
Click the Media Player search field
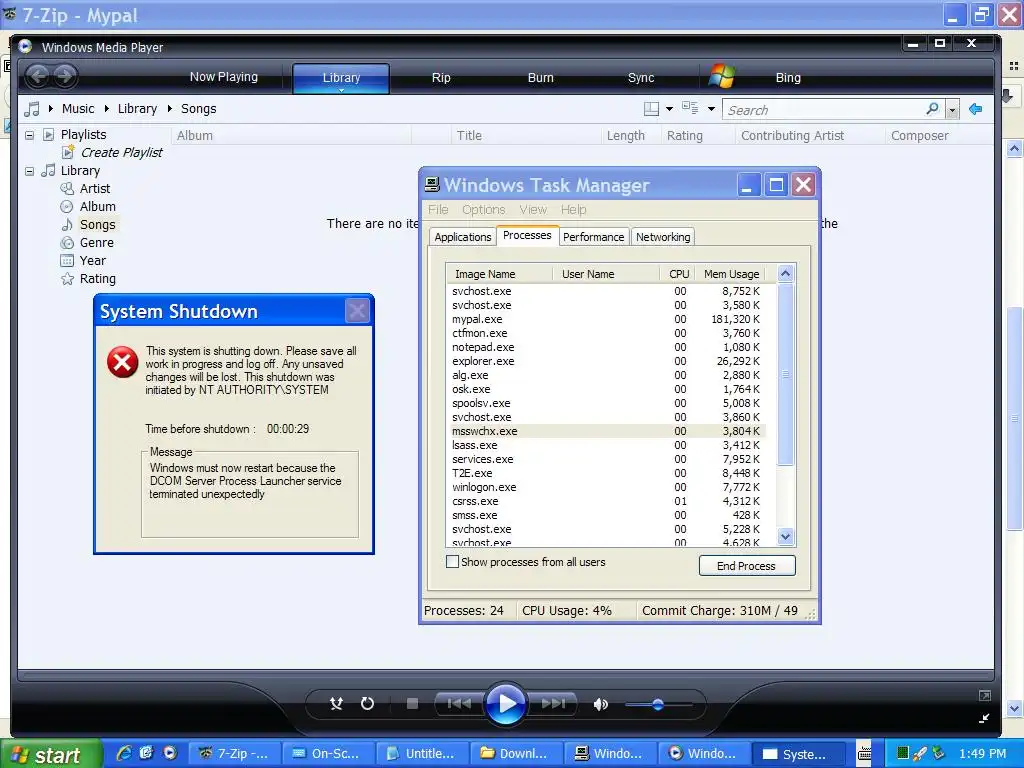(824, 110)
